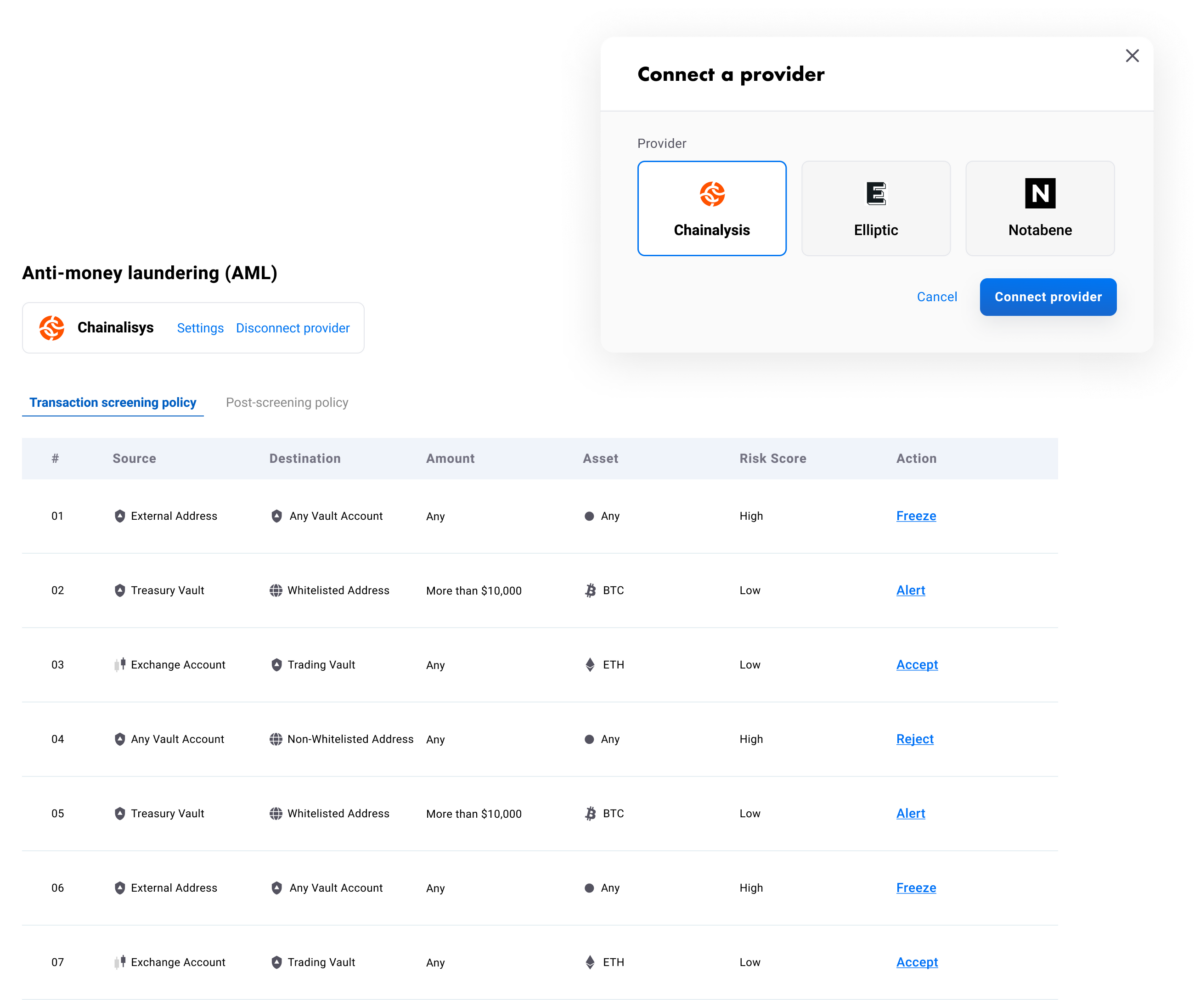This screenshot has height=1000, width=1200.
Task: Click Any Vault Account destination icon in row 06
Action: pos(277,888)
